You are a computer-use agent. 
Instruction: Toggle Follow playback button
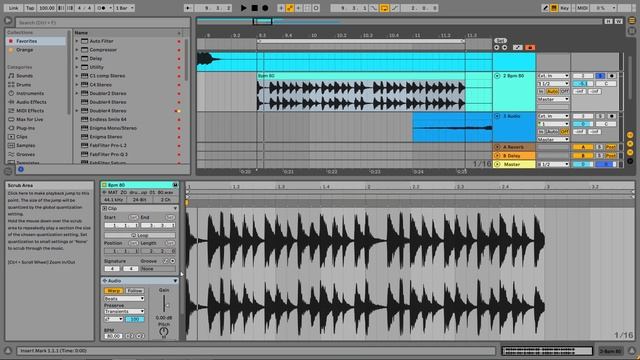tap(188, 8)
